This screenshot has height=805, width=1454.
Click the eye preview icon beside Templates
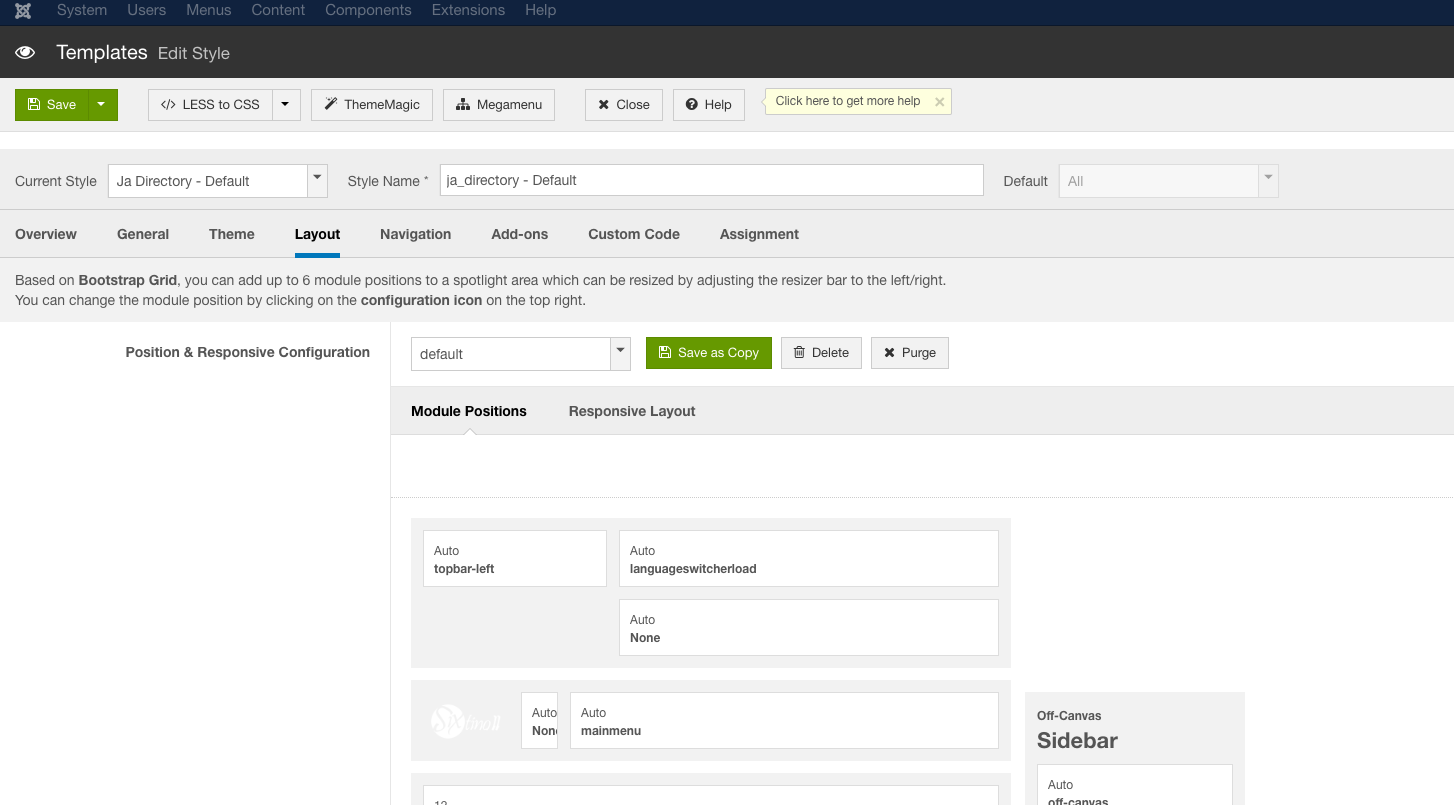(x=25, y=53)
